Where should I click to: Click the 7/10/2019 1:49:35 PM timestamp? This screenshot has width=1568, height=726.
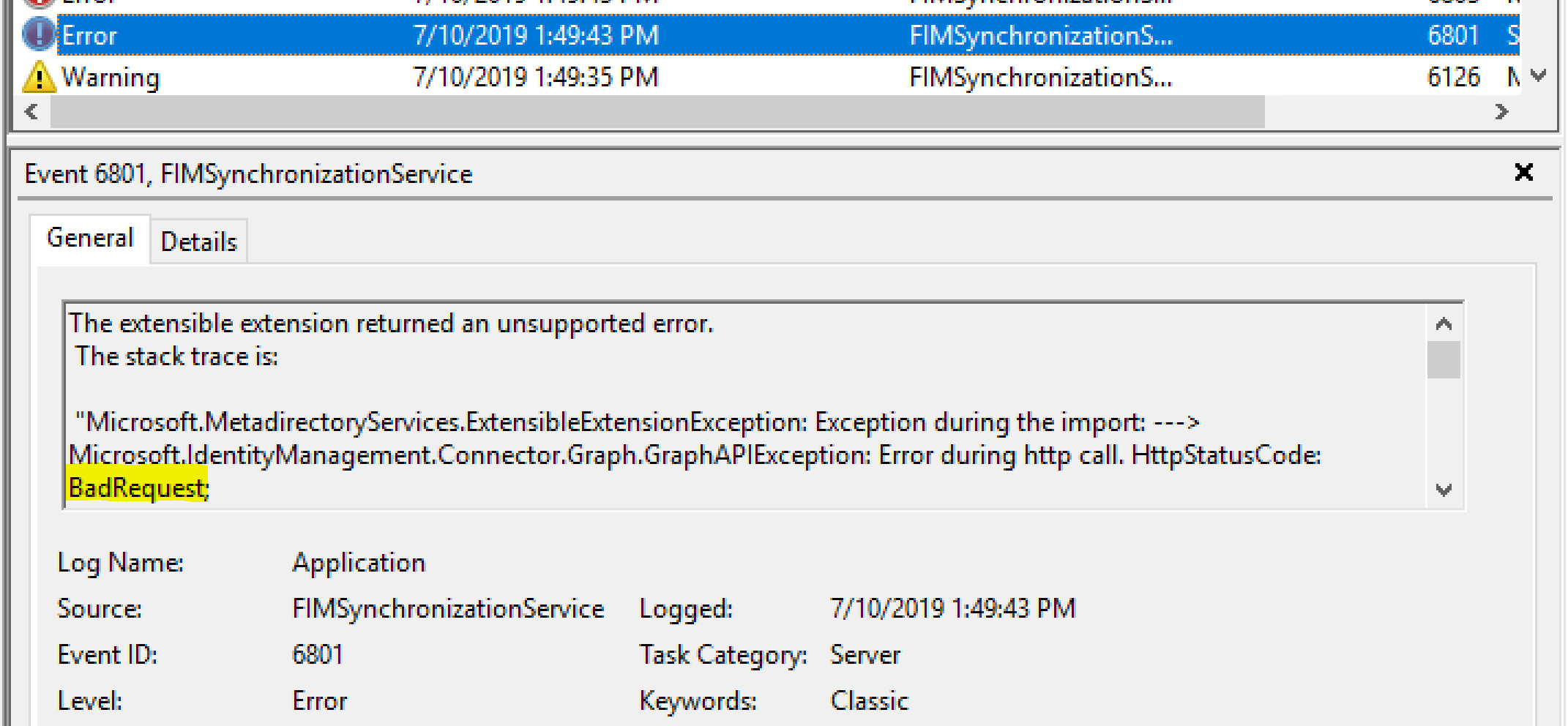(x=536, y=77)
